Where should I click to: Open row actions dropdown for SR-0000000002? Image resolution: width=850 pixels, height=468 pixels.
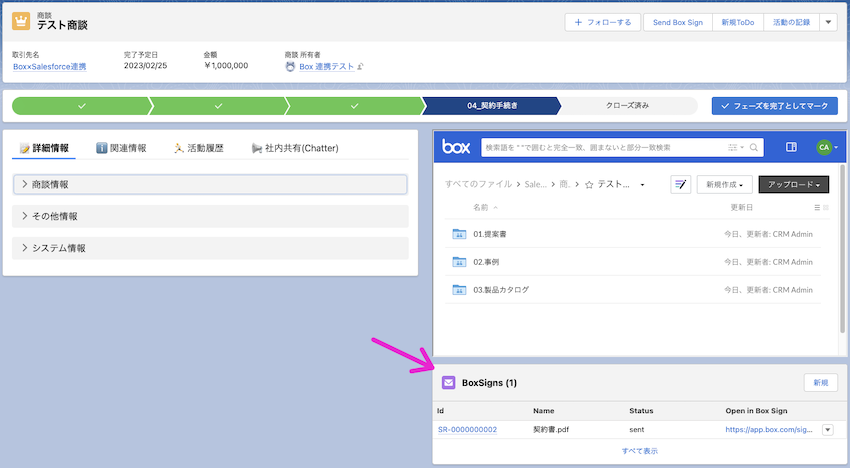(828, 430)
